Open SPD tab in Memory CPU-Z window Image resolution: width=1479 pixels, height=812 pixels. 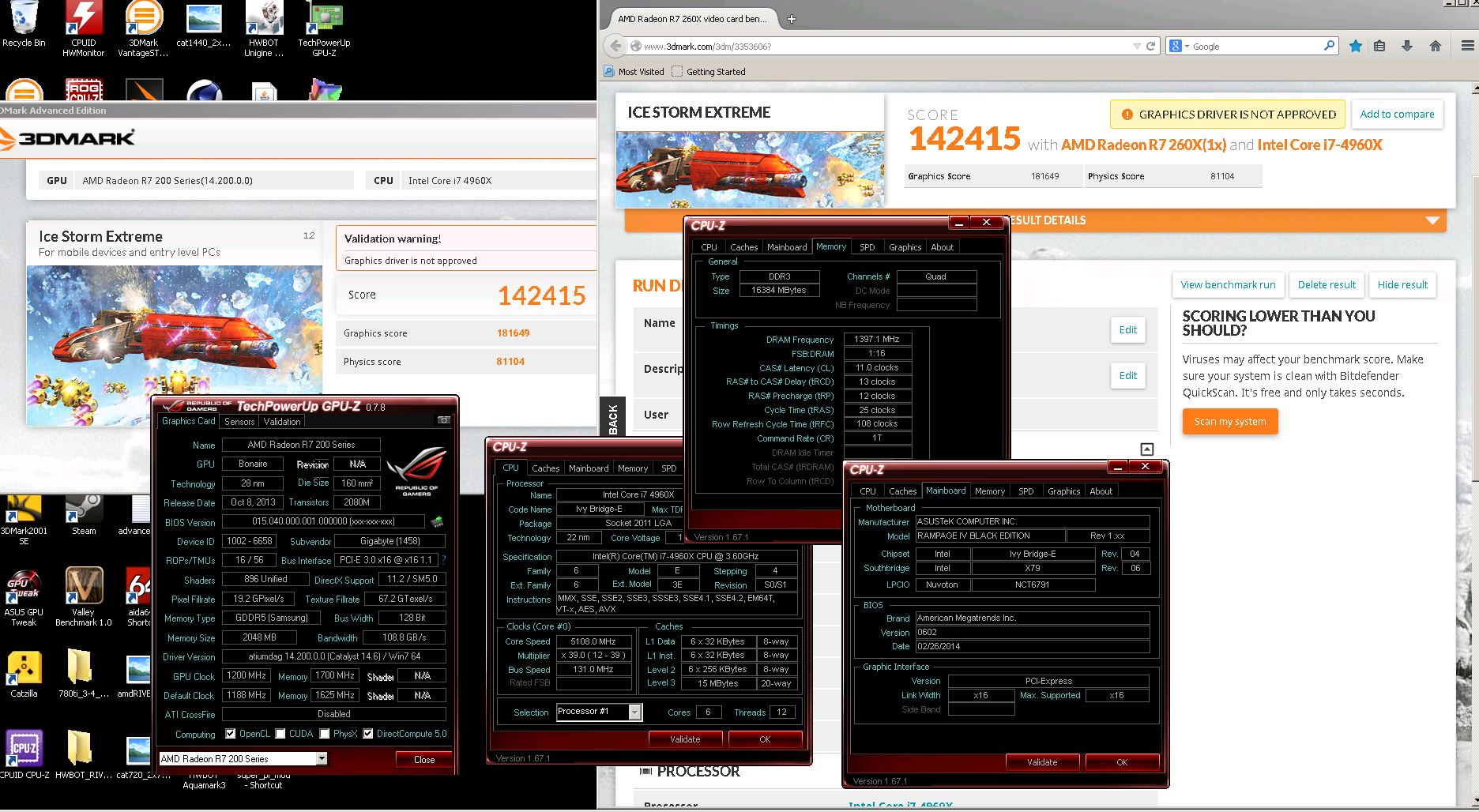(x=867, y=247)
